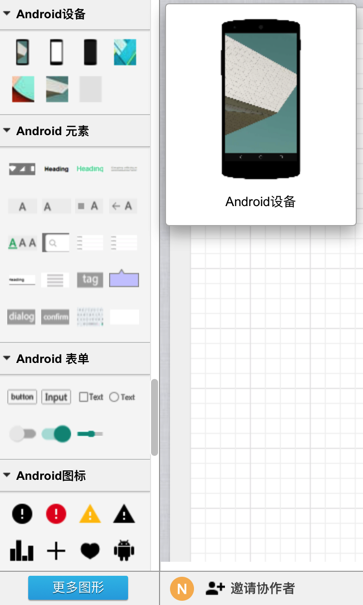This screenshot has width=363, height=605.
Task: Select the black Android phone shape
Action: (x=90, y=52)
